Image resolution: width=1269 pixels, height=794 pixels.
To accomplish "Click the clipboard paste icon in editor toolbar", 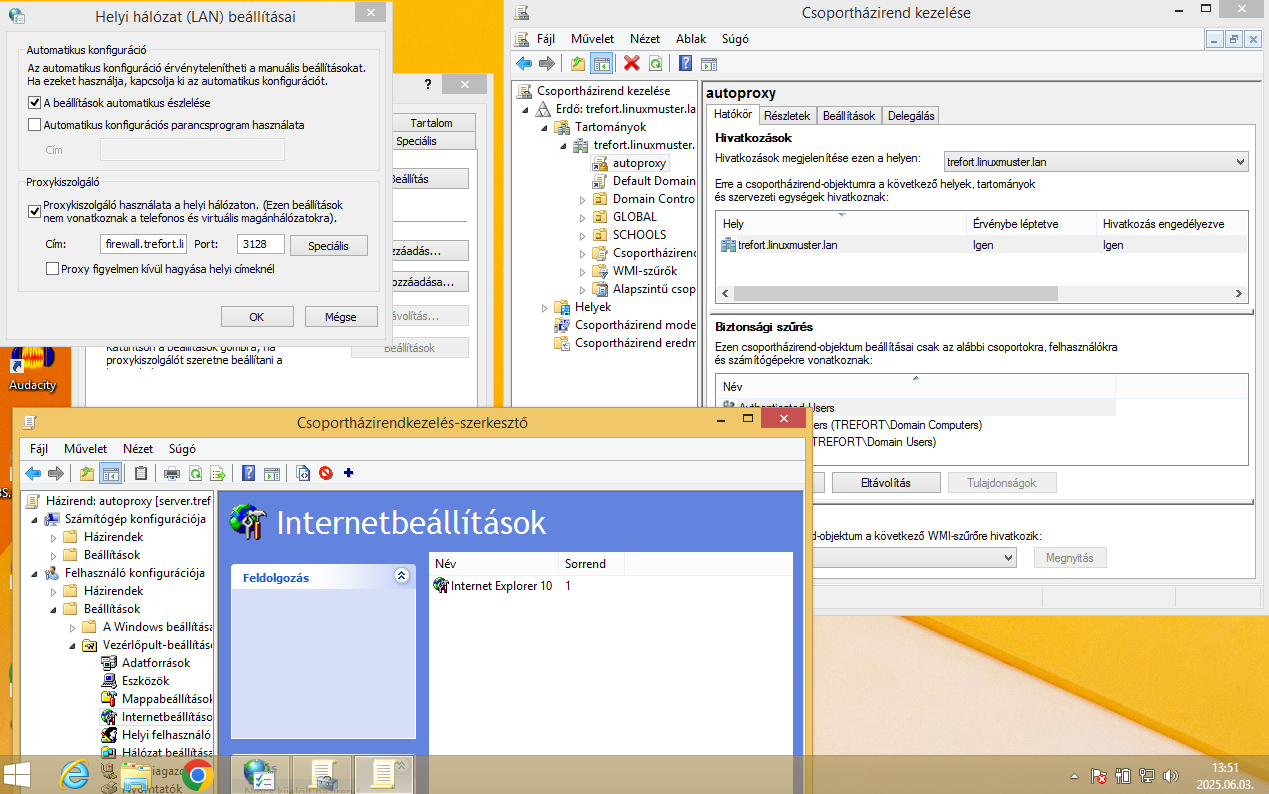I will [x=141, y=473].
